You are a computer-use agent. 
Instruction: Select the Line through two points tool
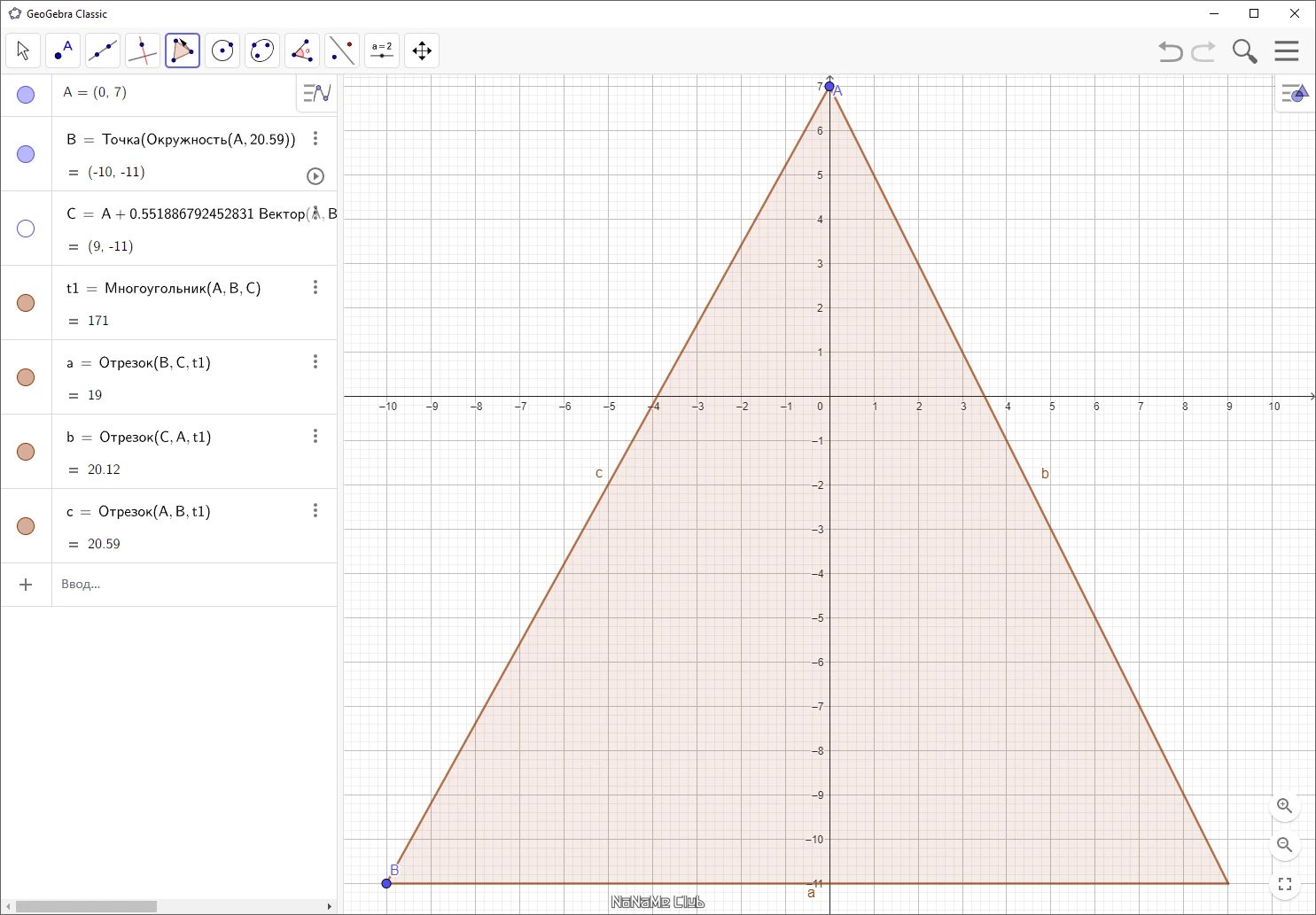coord(103,50)
